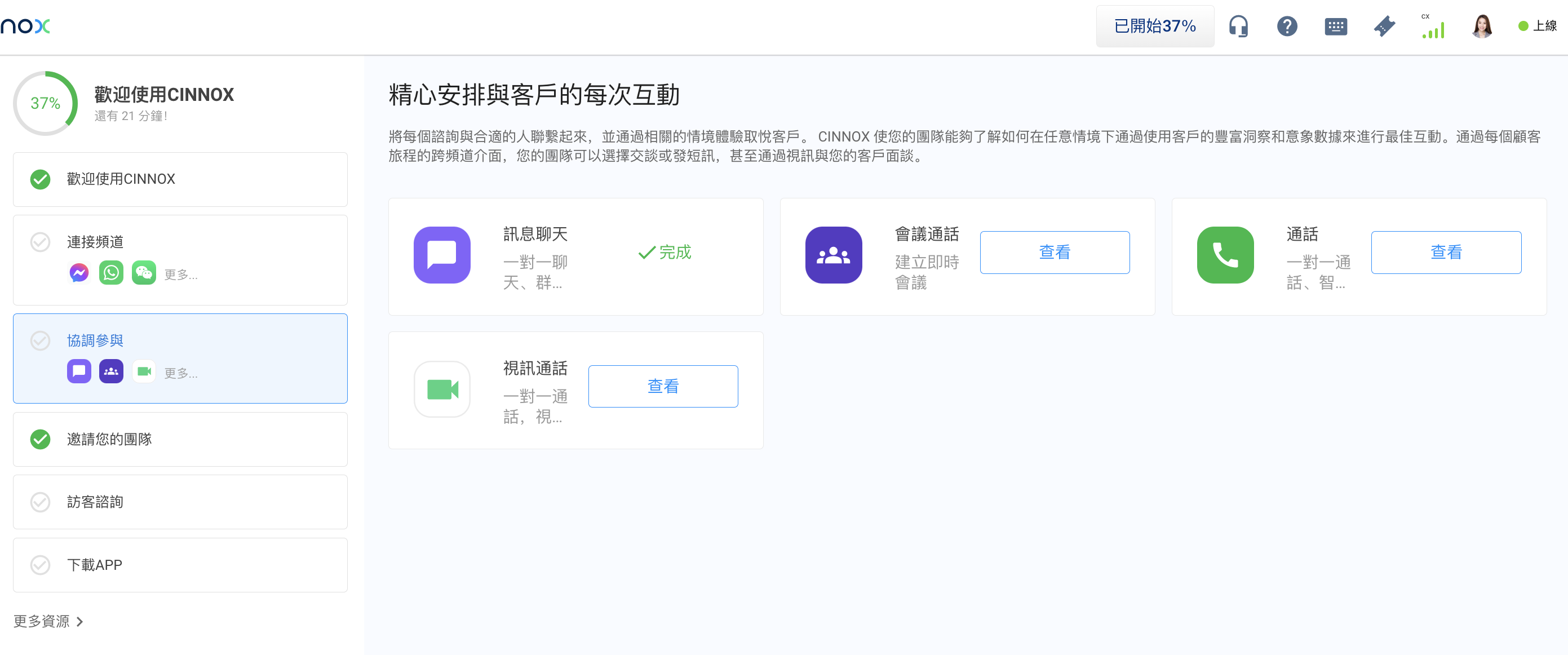Open the 上線 online status dropdown

coord(1537,26)
